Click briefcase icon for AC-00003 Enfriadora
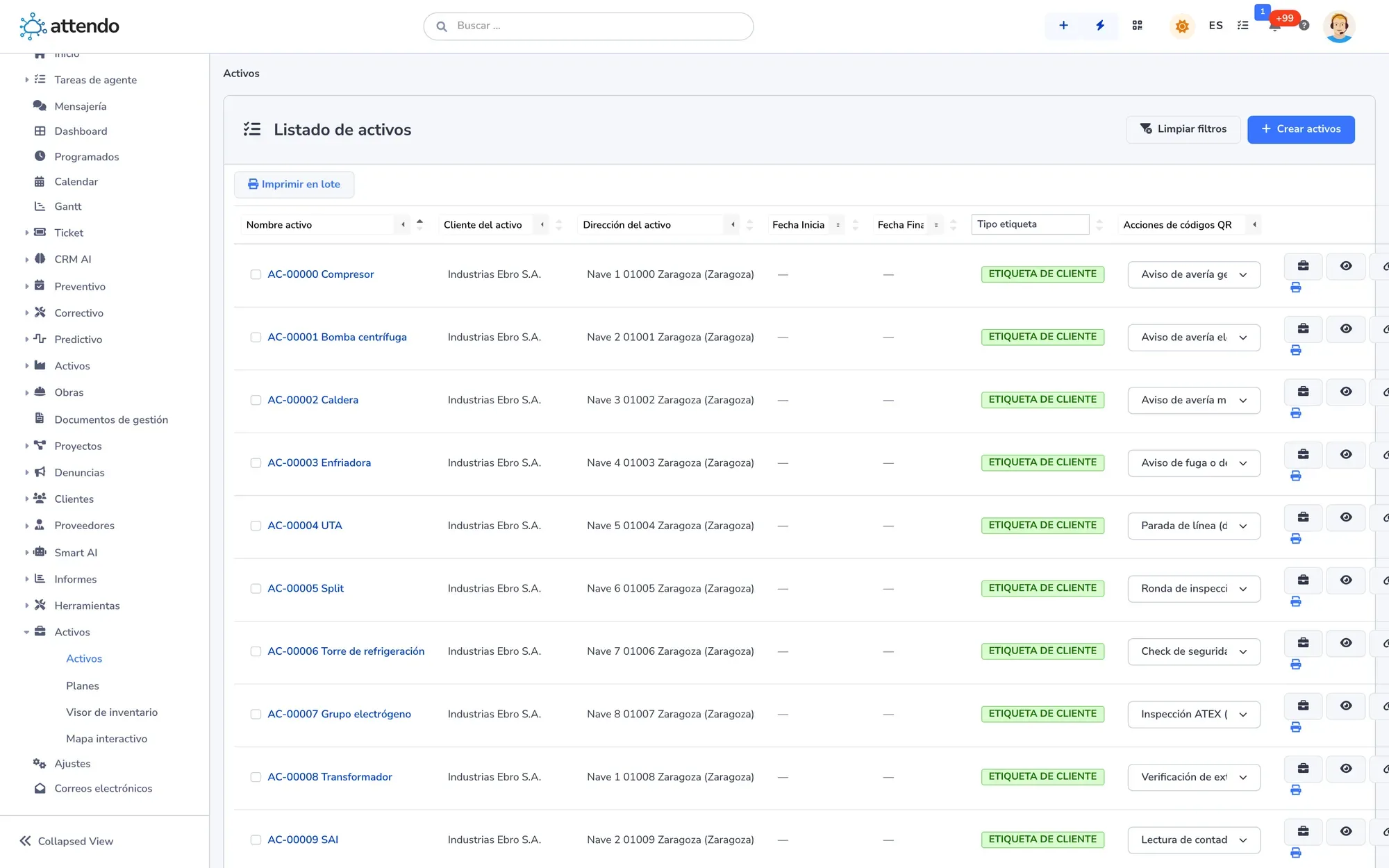 (1303, 454)
